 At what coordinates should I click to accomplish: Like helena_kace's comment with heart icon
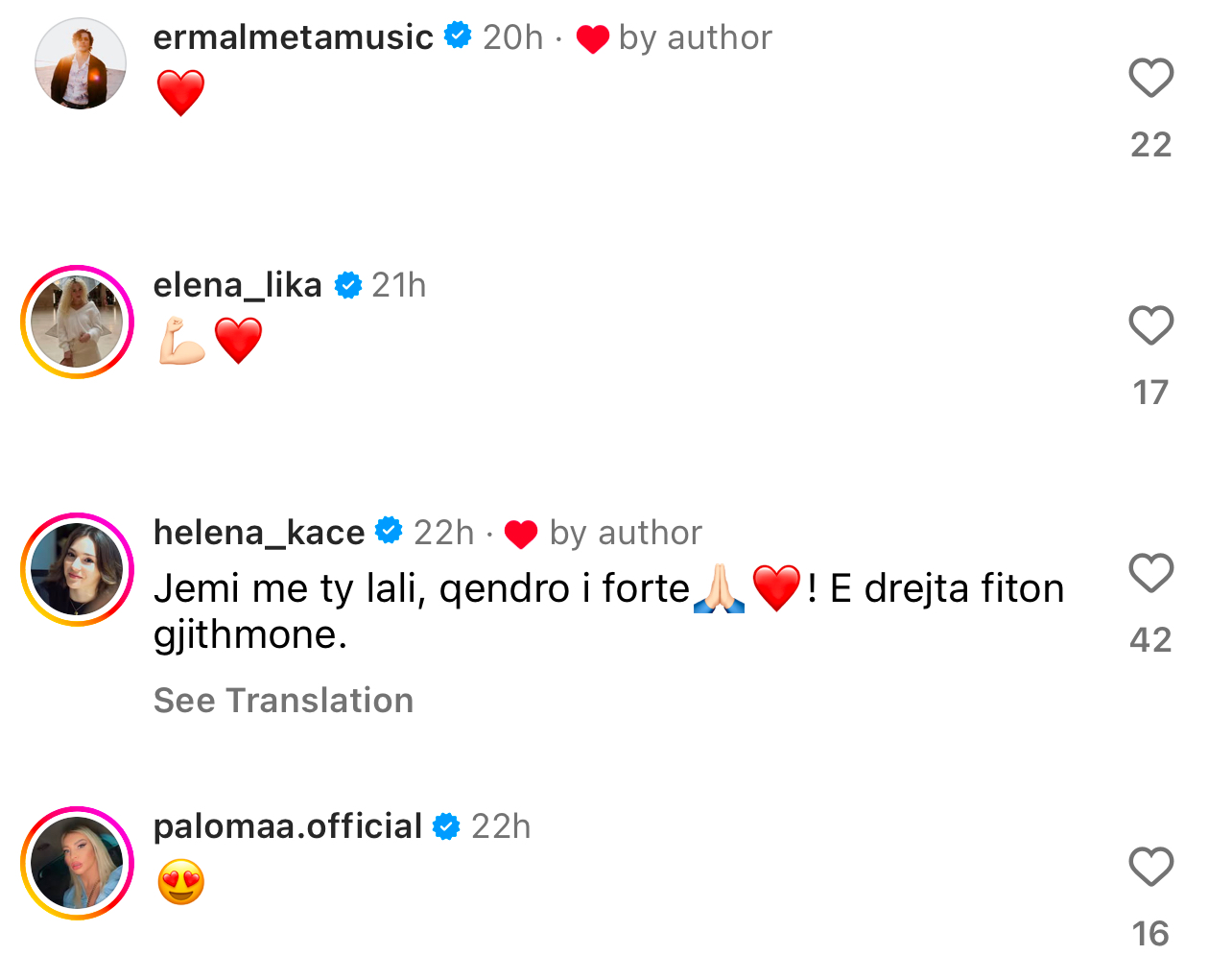tap(1150, 574)
